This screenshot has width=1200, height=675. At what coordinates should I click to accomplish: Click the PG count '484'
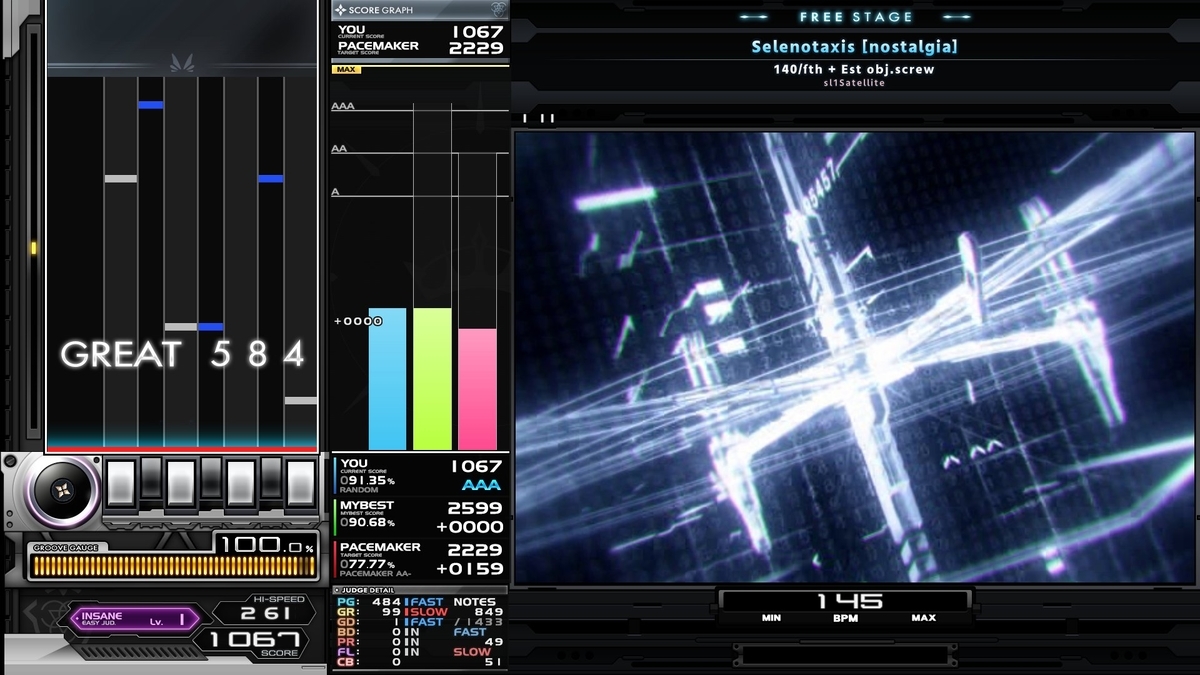point(386,602)
